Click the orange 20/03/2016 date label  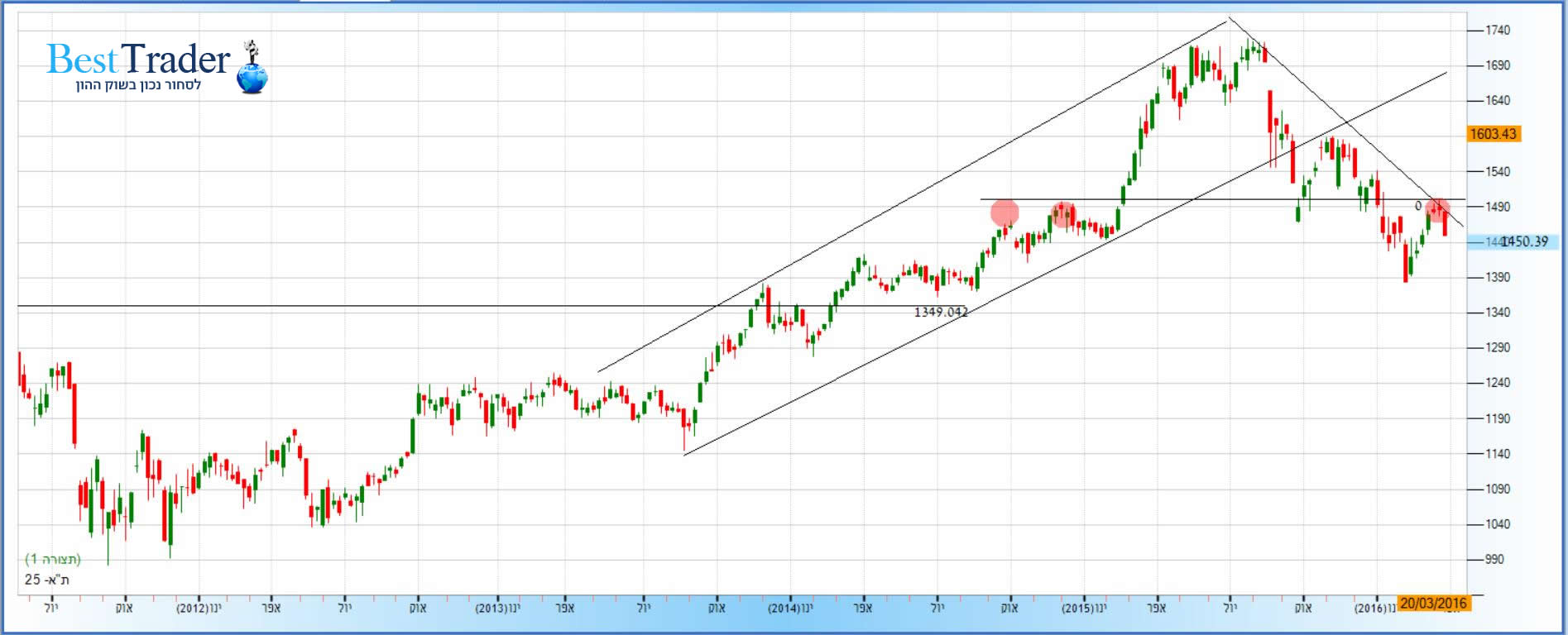(x=1433, y=604)
